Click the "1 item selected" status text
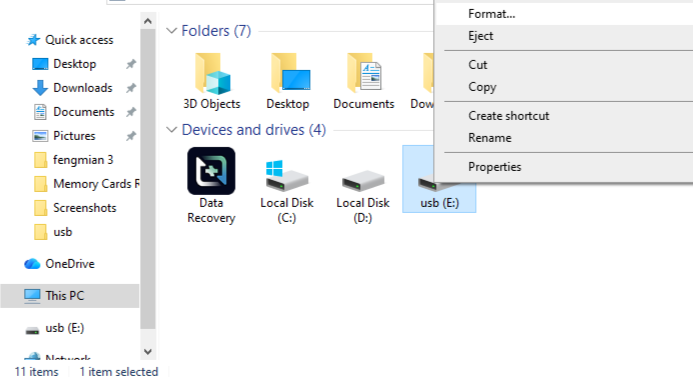 pos(118,372)
